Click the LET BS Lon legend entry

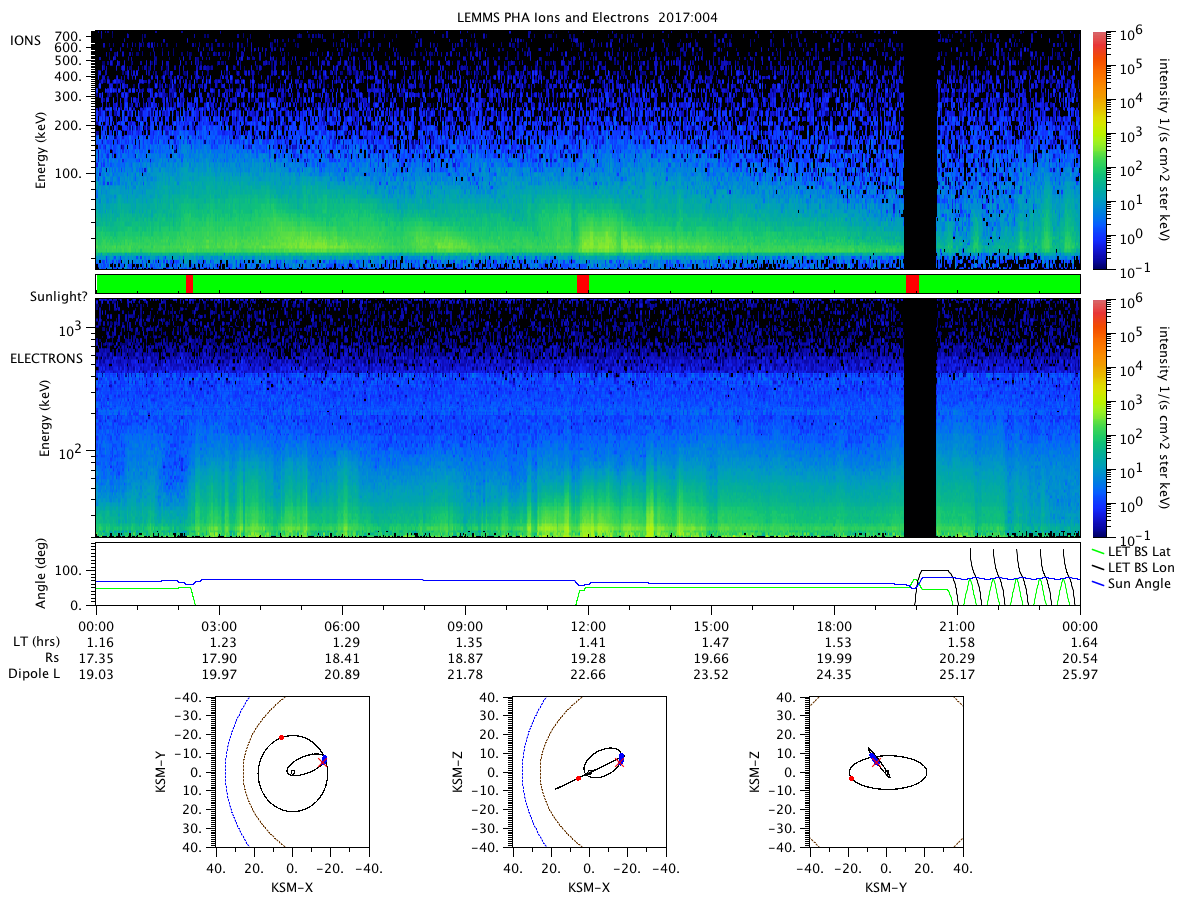tap(1141, 567)
